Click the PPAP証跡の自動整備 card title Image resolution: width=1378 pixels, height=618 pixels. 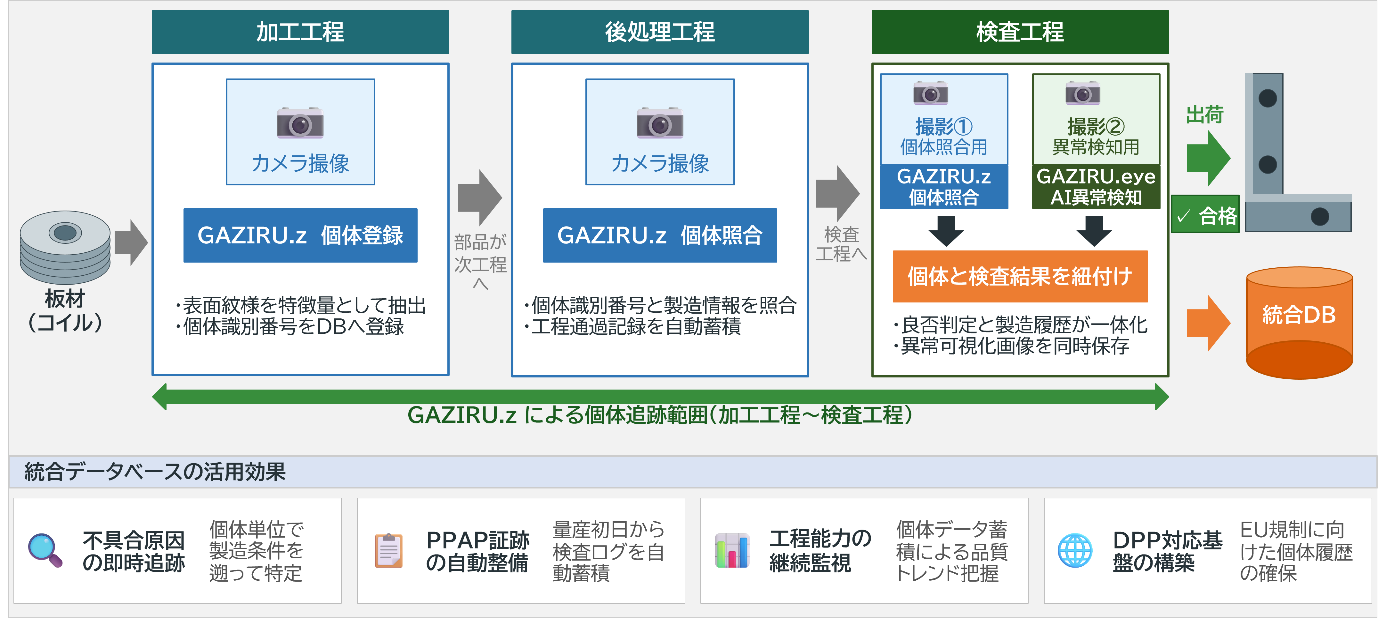coord(478,551)
